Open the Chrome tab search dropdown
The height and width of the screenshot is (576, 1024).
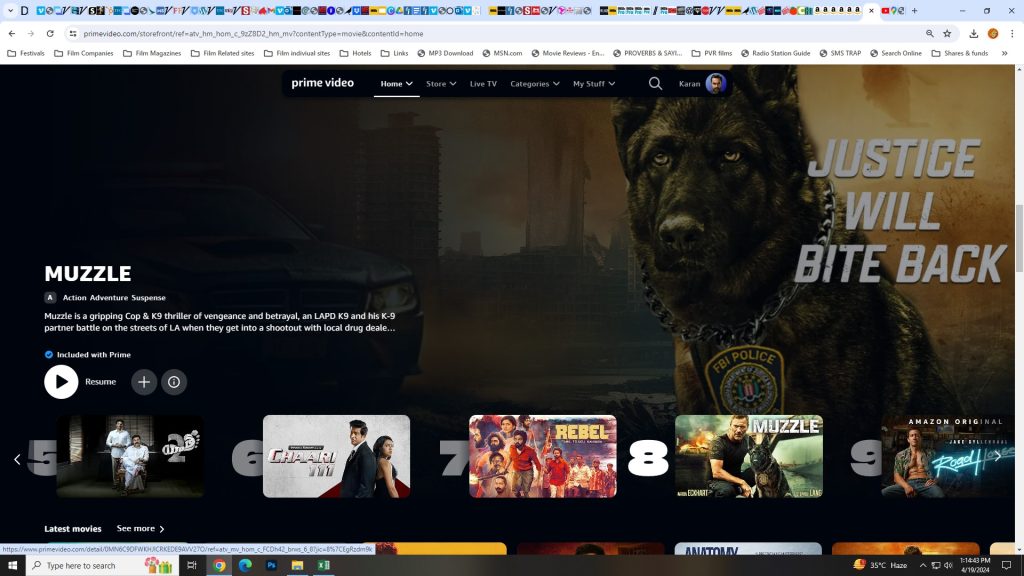pos(10,10)
